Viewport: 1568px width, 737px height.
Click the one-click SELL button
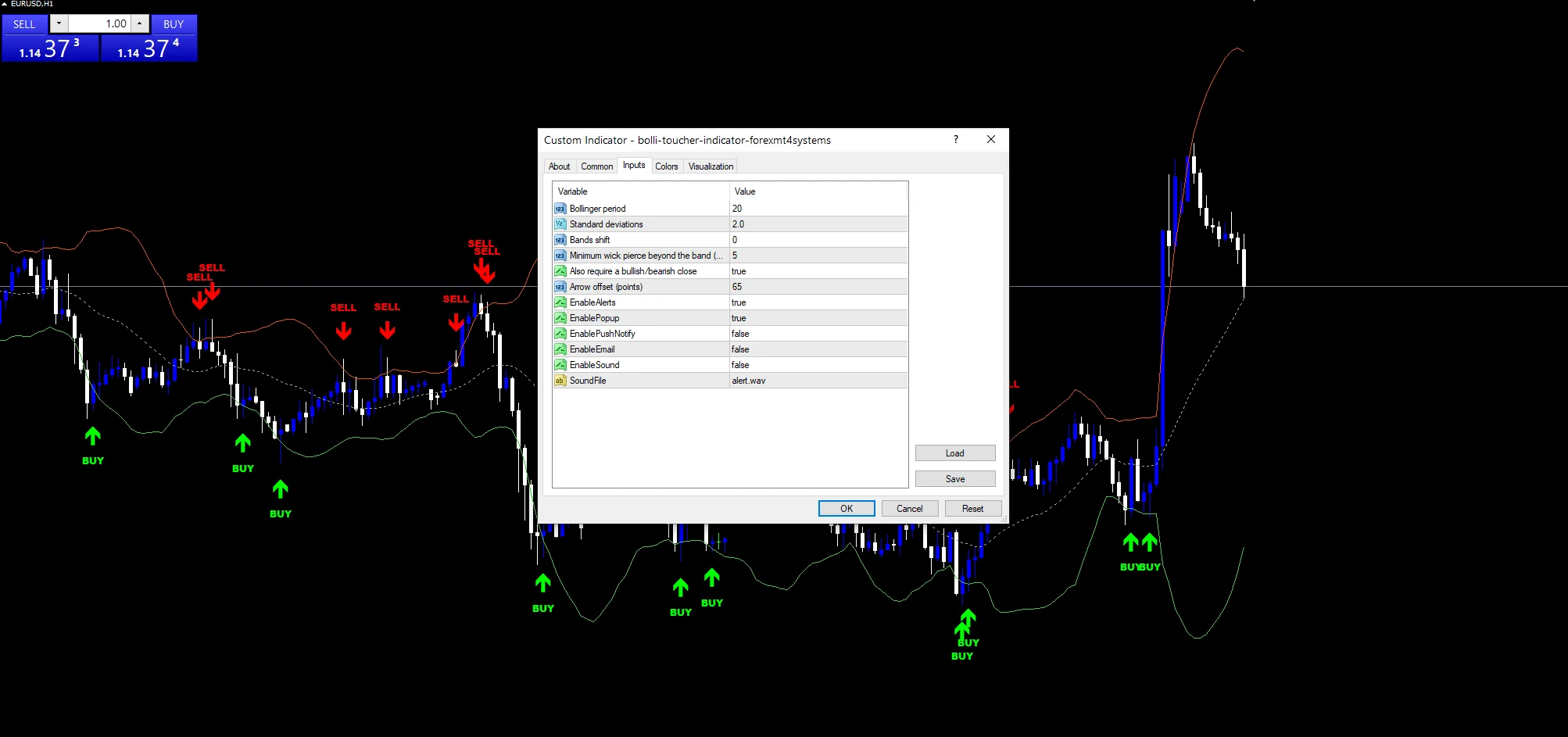pyautogui.click(x=24, y=24)
